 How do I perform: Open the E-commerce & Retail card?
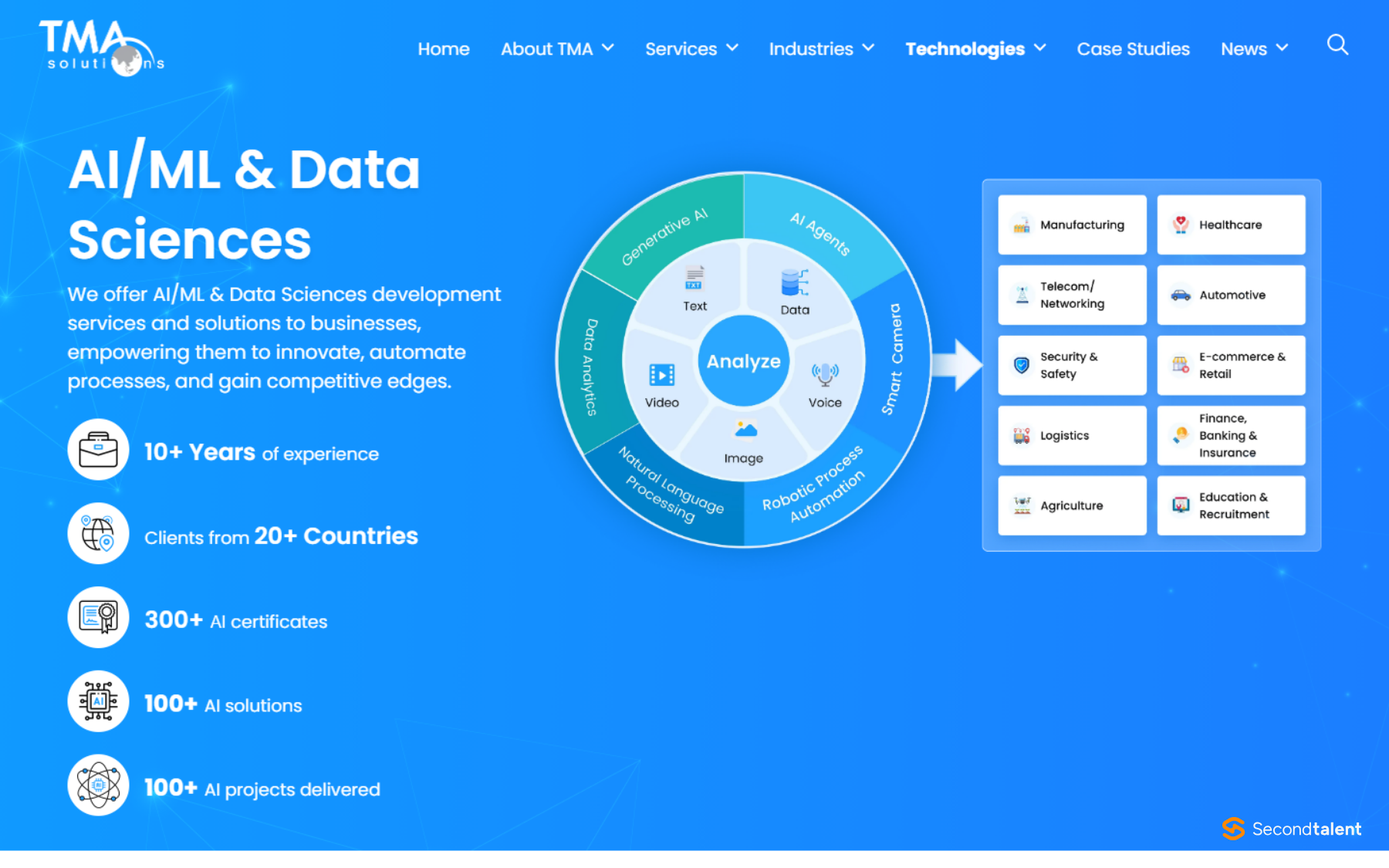(1231, 365)
